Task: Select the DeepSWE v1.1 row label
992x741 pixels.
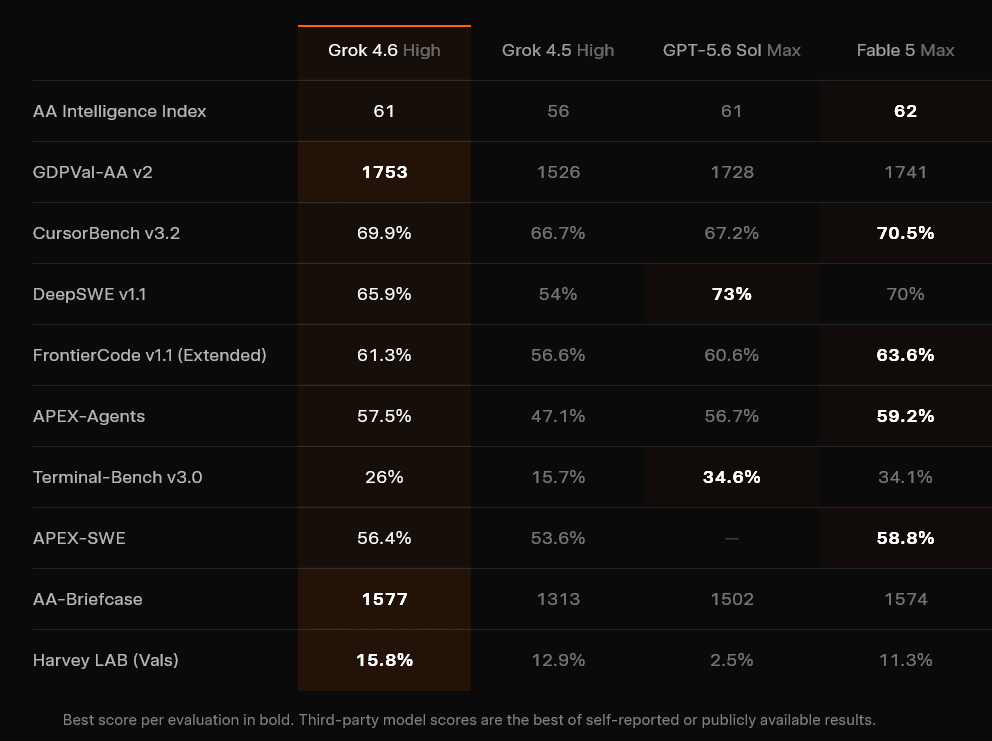Action: [x=89, y=294]
